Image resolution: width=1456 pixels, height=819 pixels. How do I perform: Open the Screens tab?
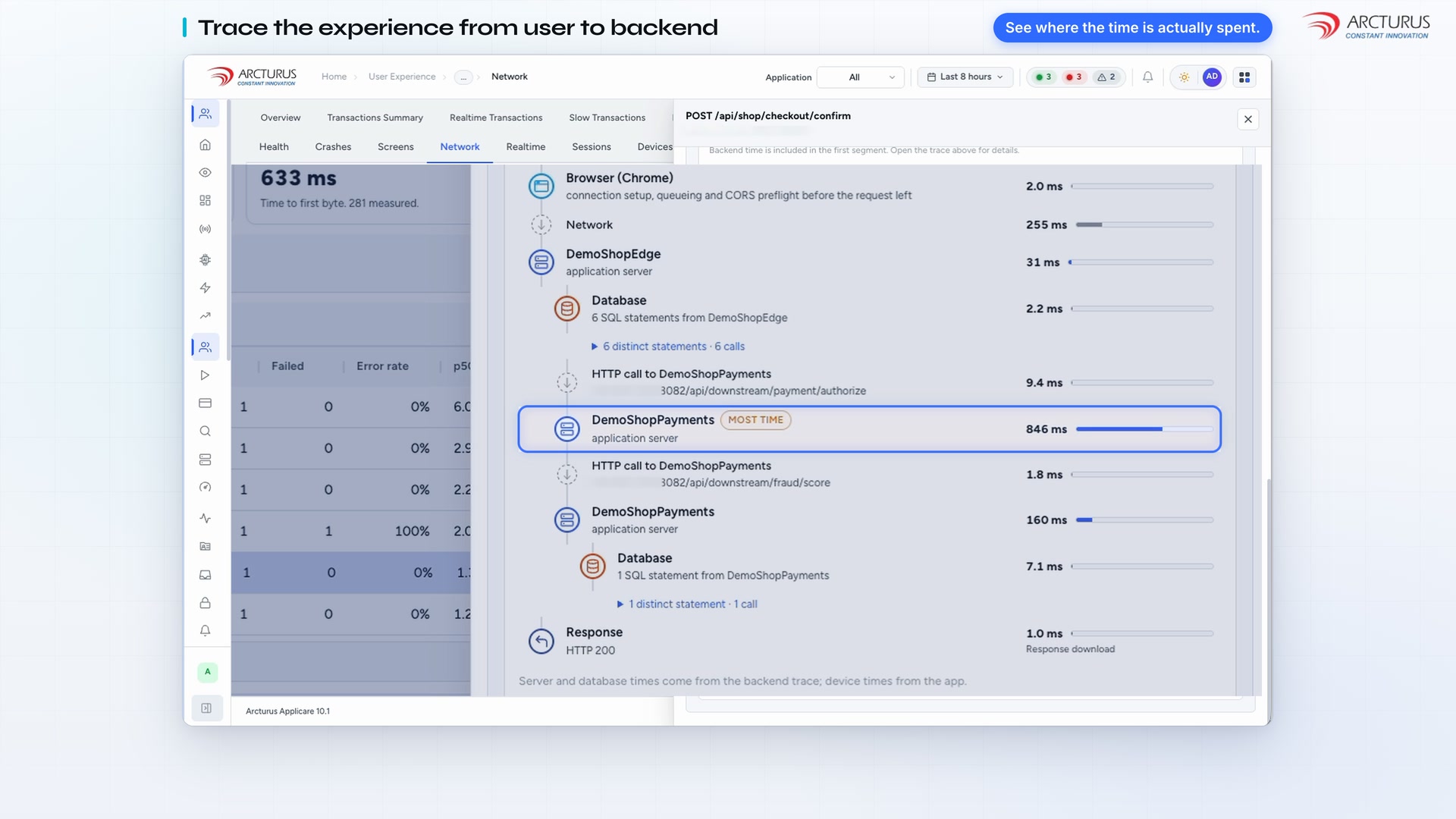coord(395,147)
